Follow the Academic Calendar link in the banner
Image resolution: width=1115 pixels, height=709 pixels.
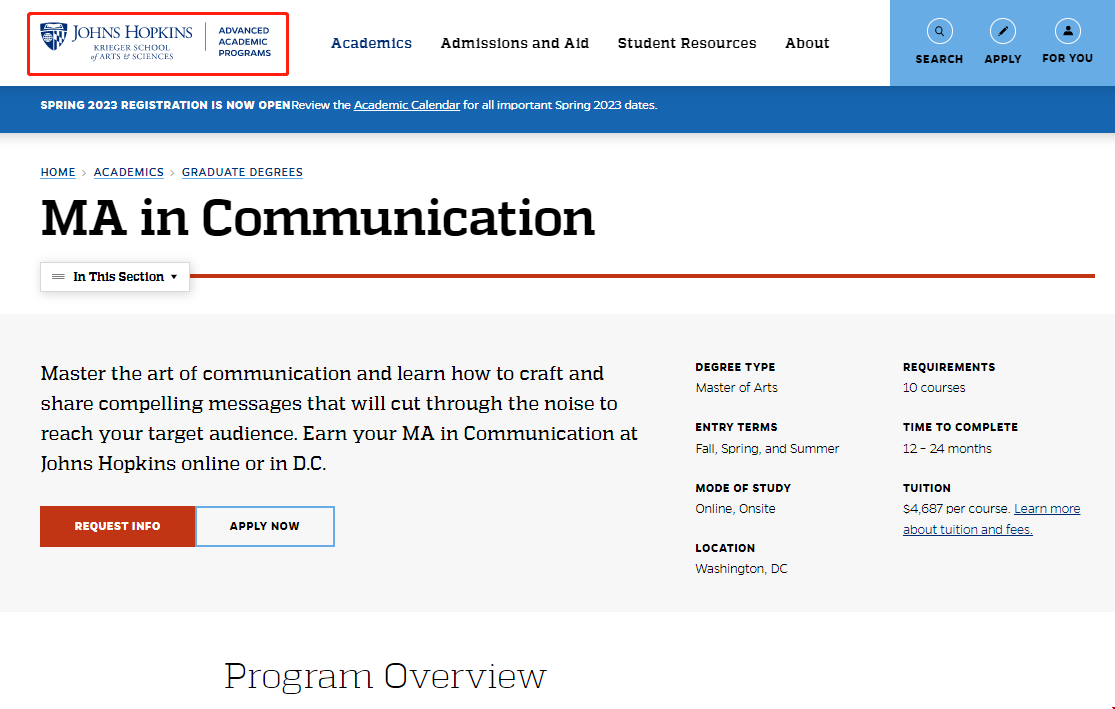[x=406, y=105]
